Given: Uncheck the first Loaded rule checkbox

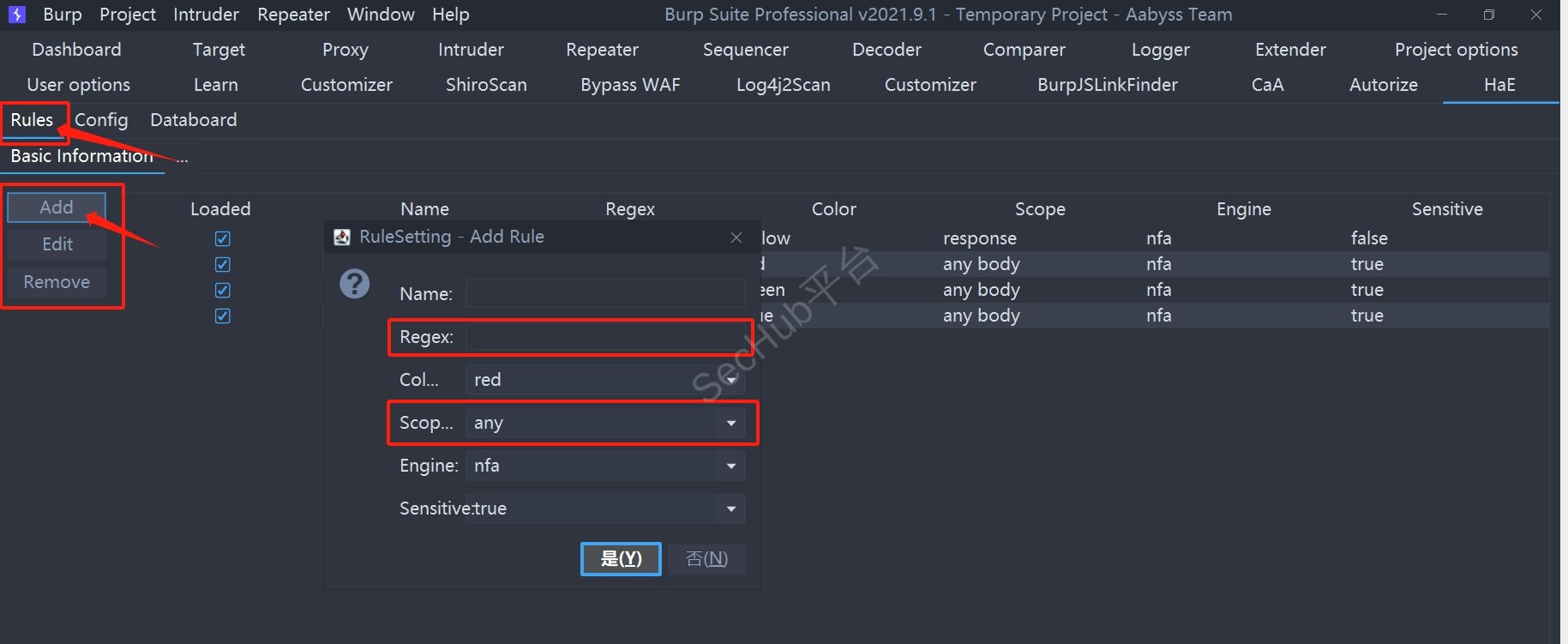Looking at the screenshot, I should pyautogui.click(x=223, y=239).
